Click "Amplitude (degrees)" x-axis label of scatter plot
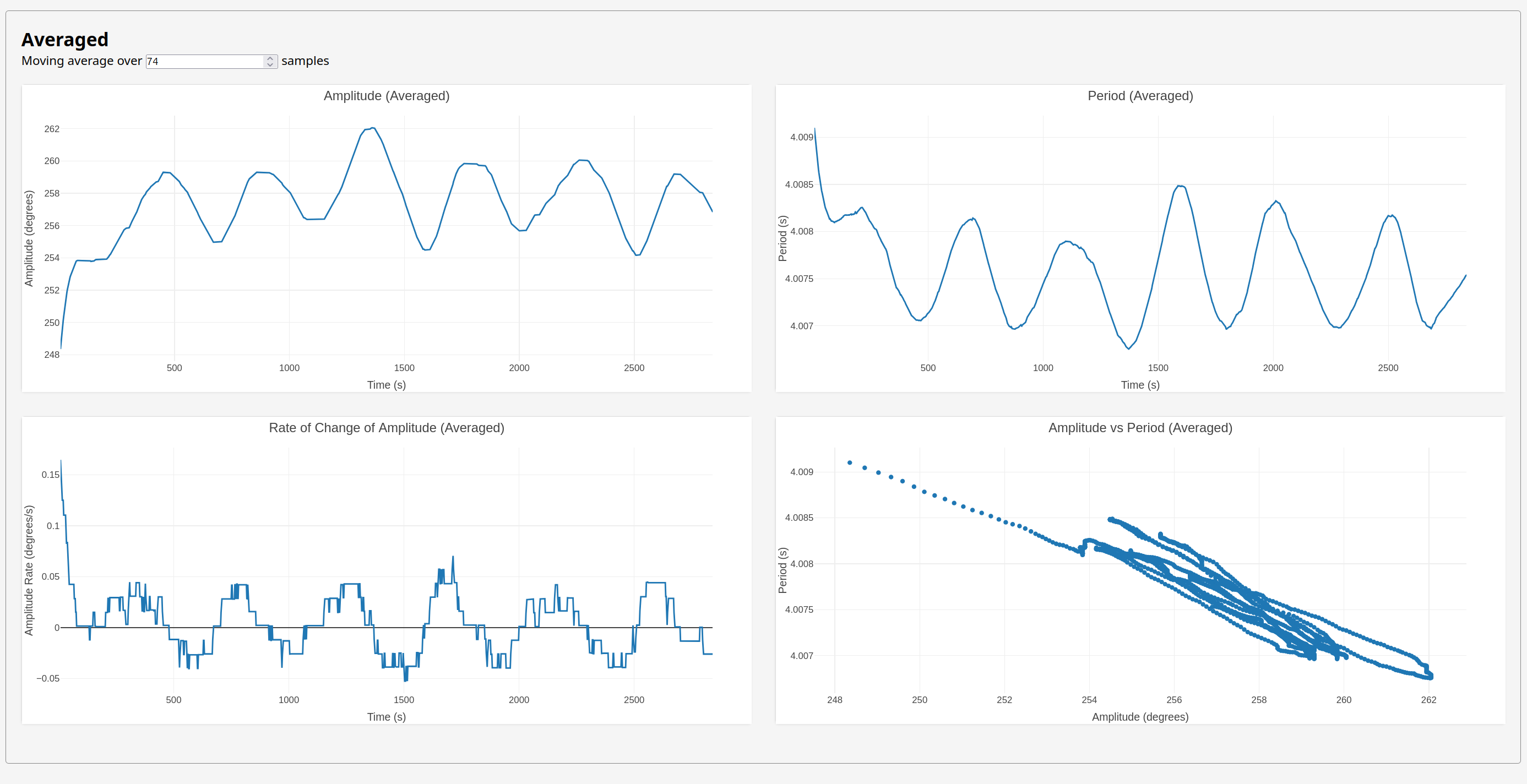This screenshot has height=784, width=1527. (x=1140, y=717)
